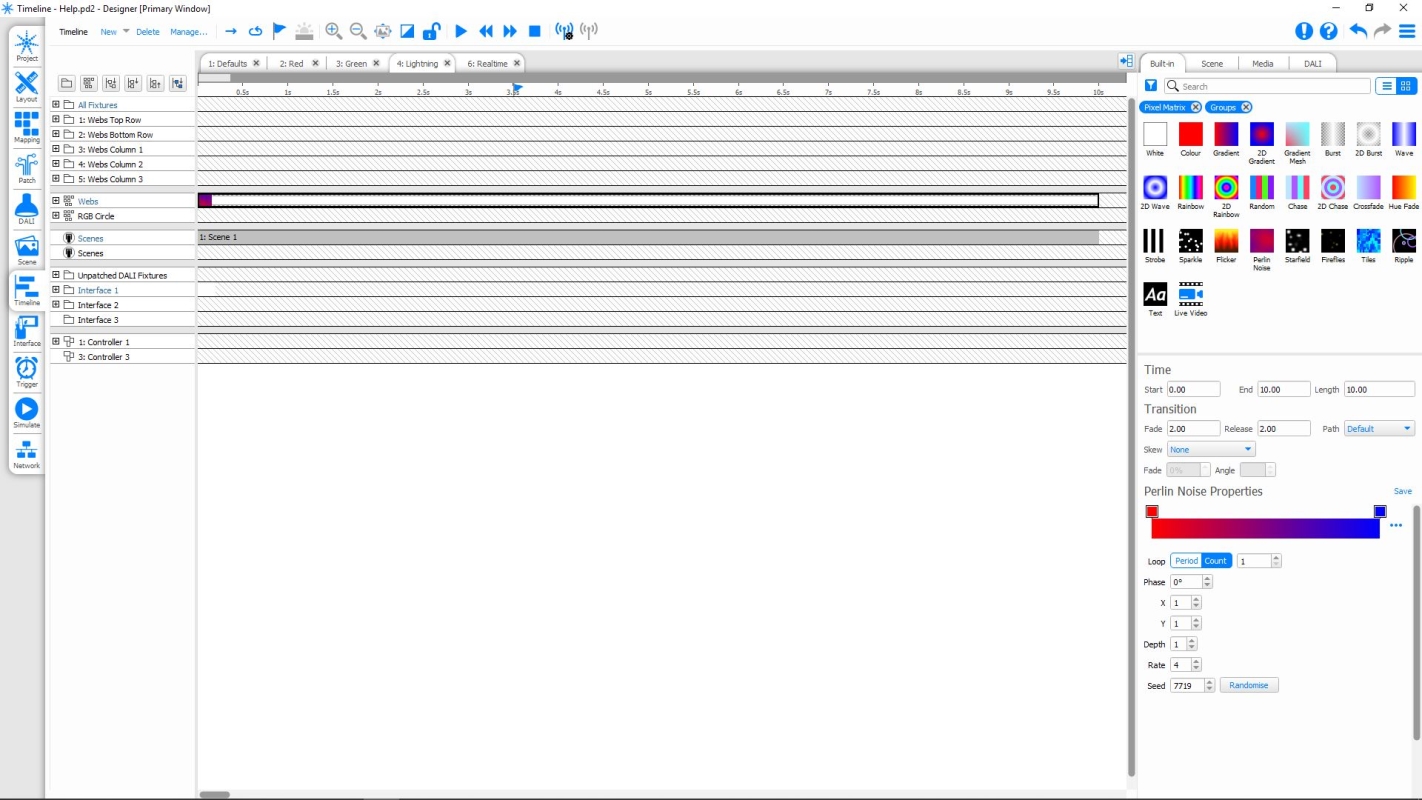Open the 6: Realtime timeline tab
The image size is (1422, 800).
click(x=488, y=63)
